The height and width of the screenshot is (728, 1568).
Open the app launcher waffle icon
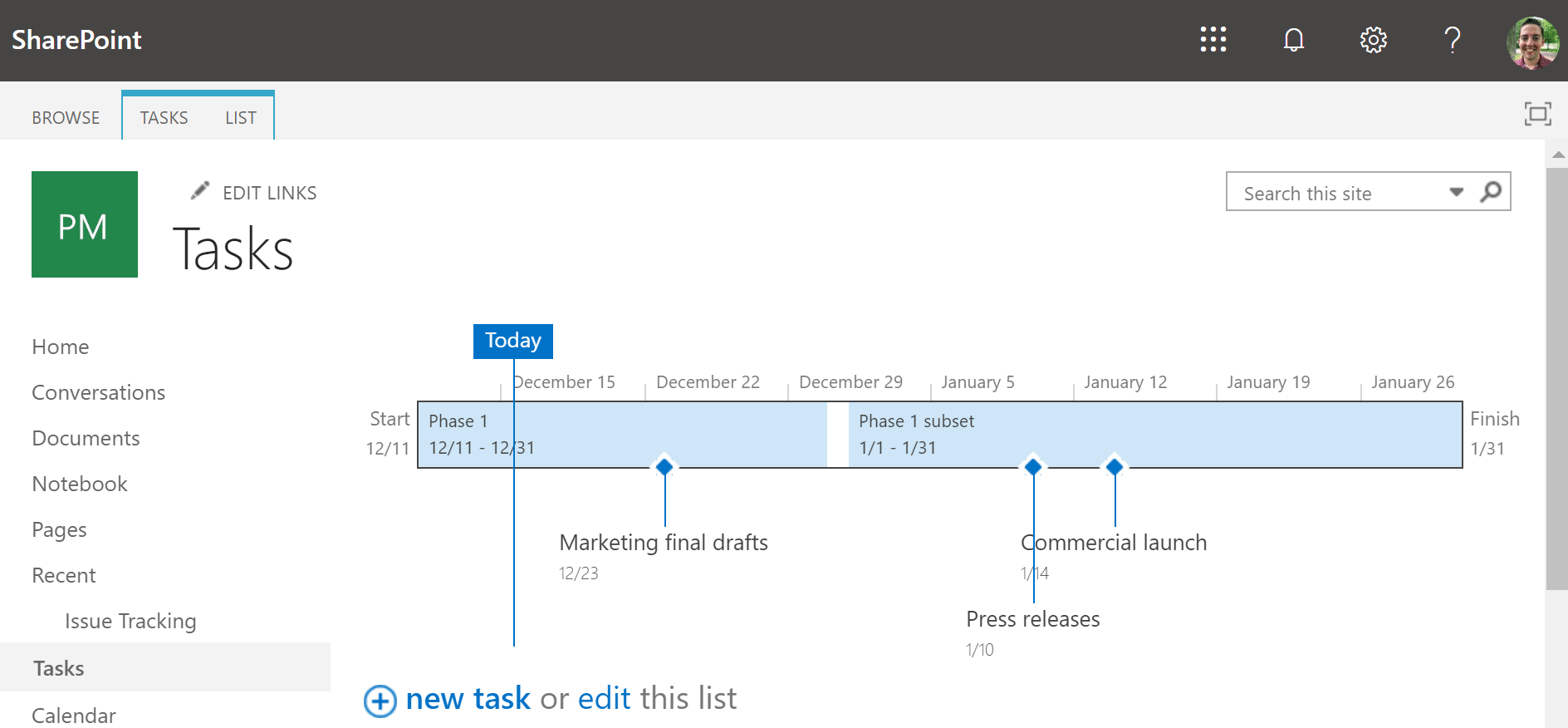pos(1213,39)
